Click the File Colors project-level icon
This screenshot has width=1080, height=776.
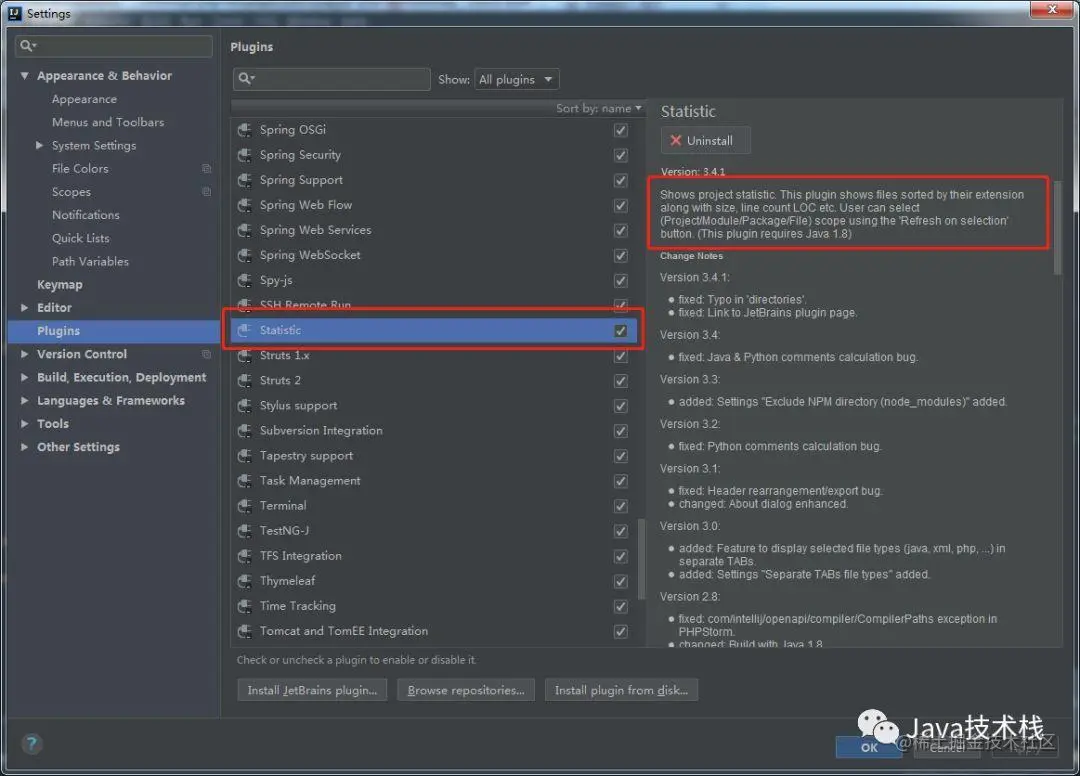[206, 169]
